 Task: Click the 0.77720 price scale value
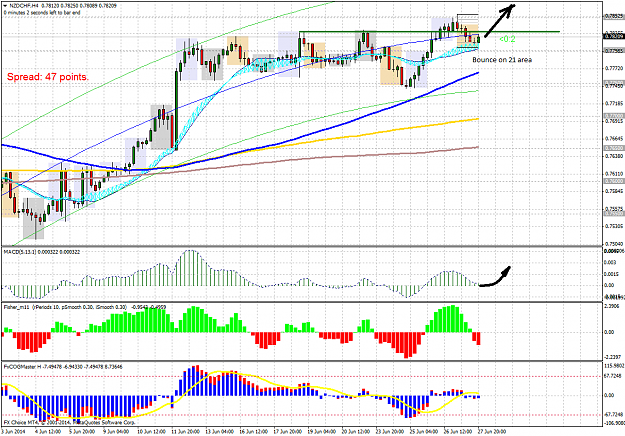click(614, 69)
